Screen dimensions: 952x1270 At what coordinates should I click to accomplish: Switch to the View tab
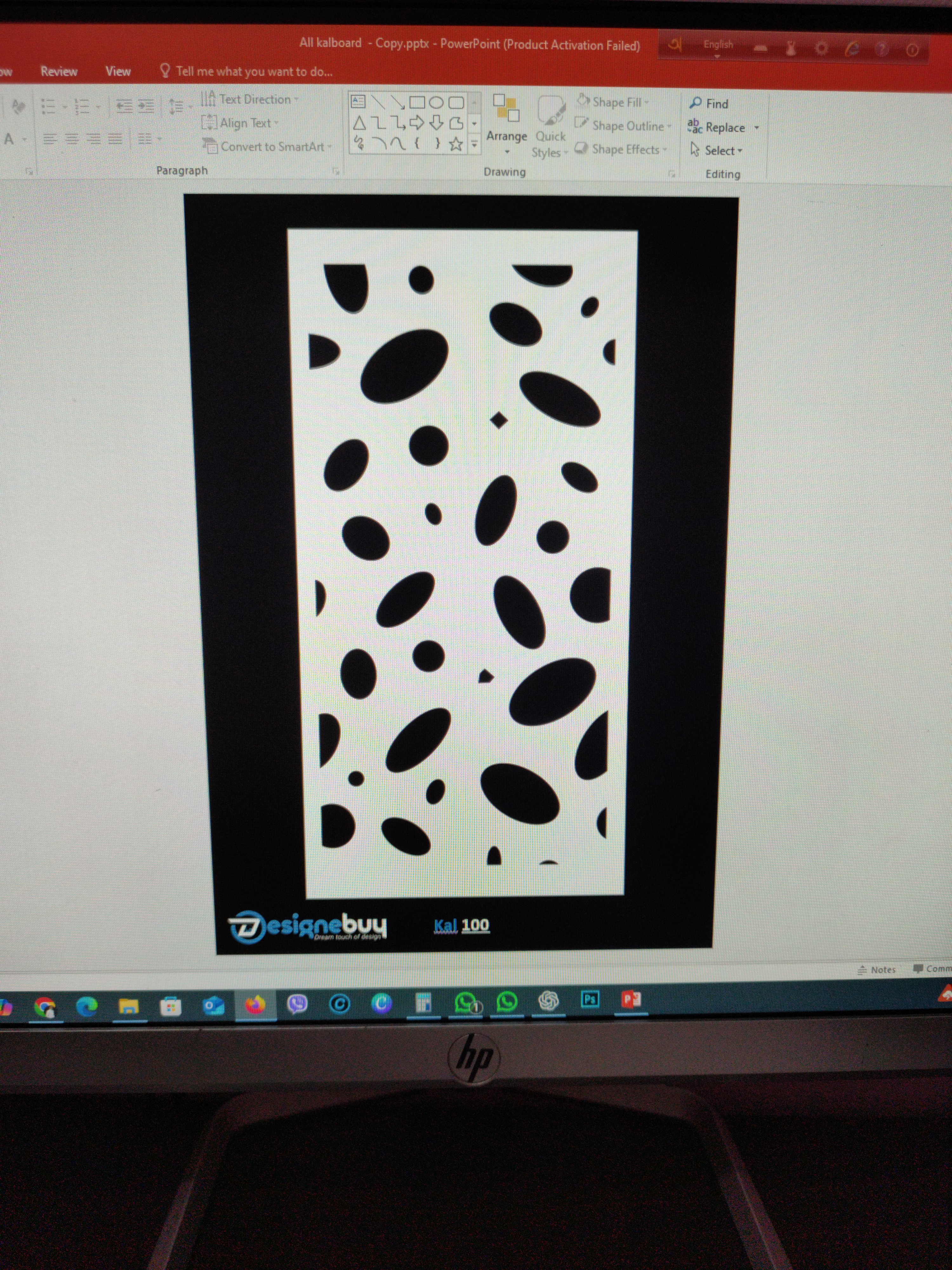(x=118, y=71)
